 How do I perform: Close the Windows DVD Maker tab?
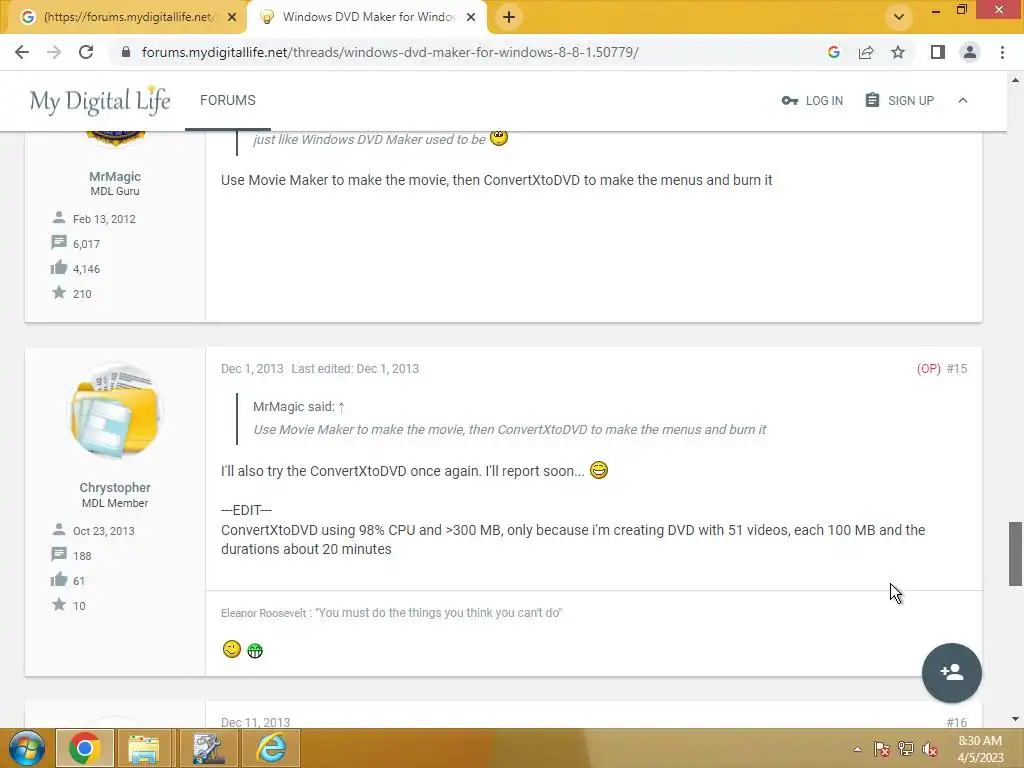[471, 17]
